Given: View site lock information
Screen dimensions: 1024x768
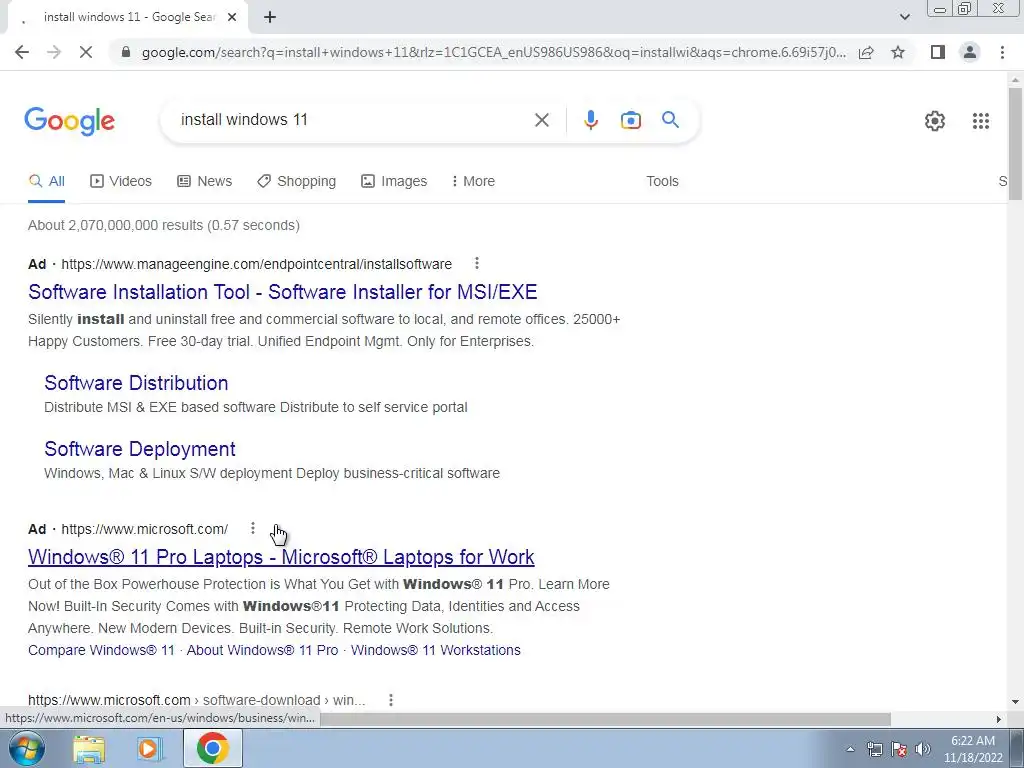Looking at the screenshot, I should point(126,52).
